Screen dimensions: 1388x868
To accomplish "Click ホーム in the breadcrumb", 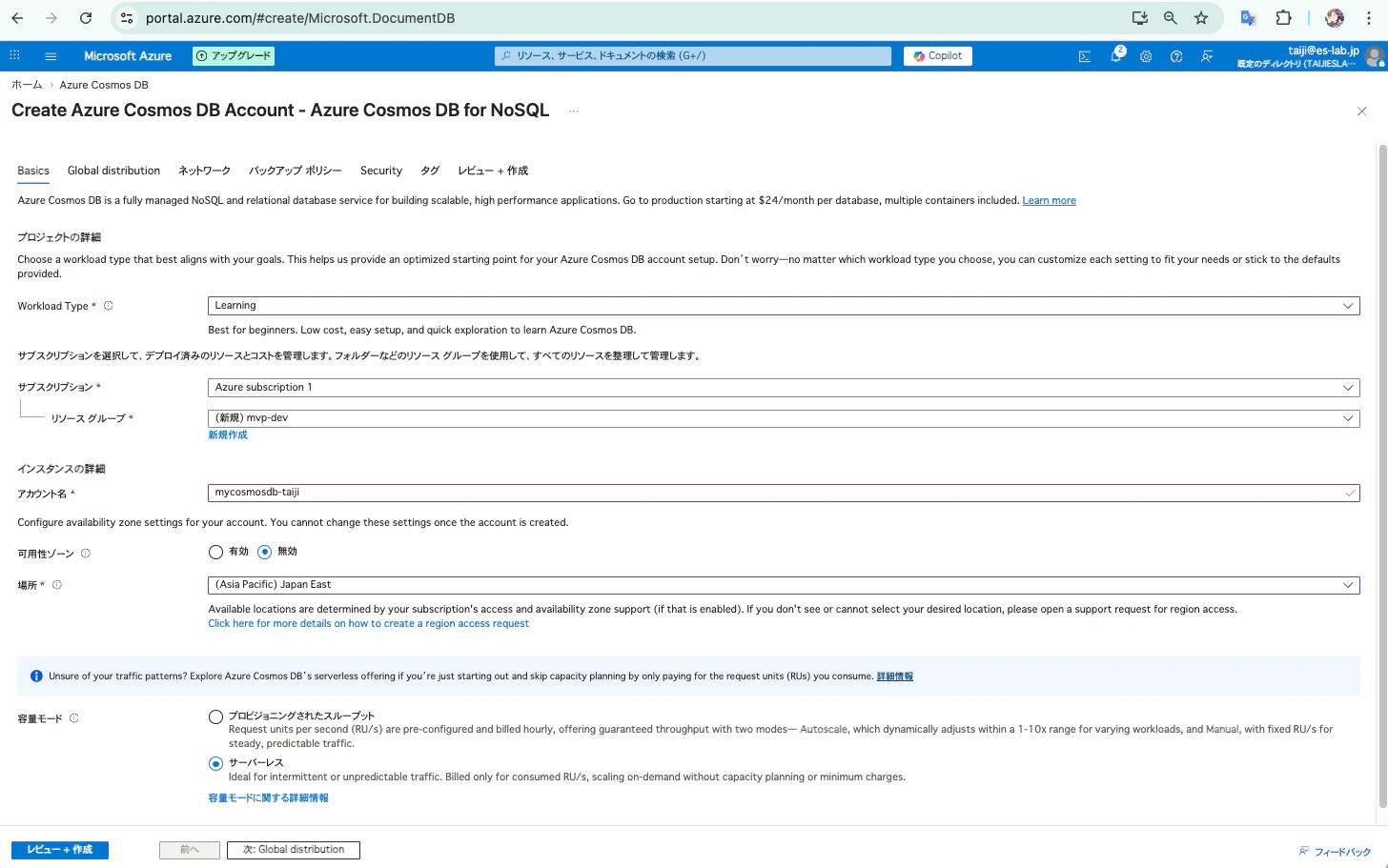I will coord(27,85).
